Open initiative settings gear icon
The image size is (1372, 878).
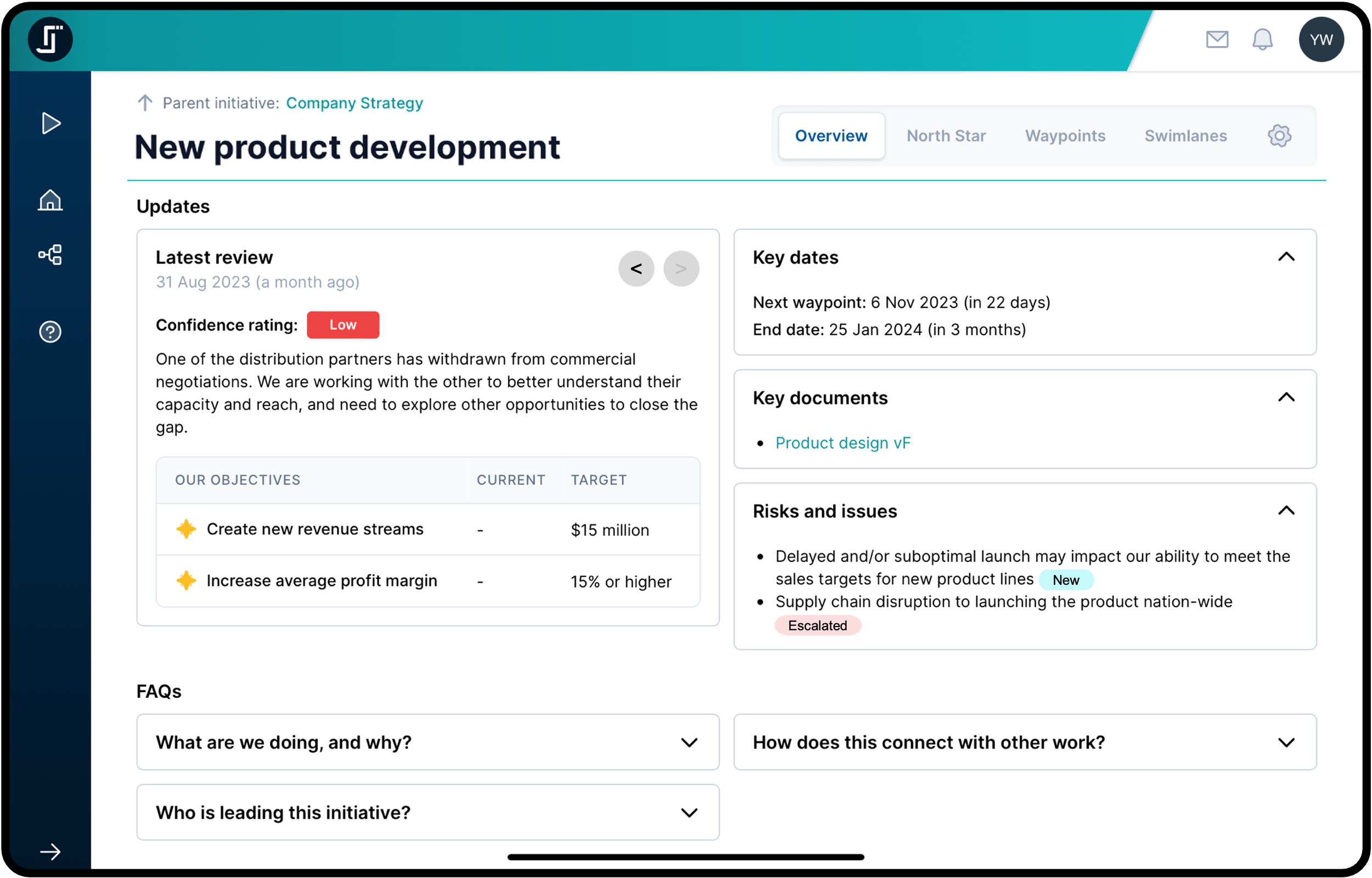(1279, 136)
